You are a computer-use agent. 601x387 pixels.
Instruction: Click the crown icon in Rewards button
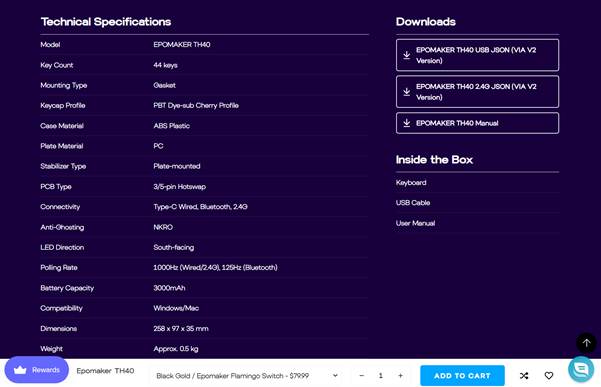click(20, 370)
